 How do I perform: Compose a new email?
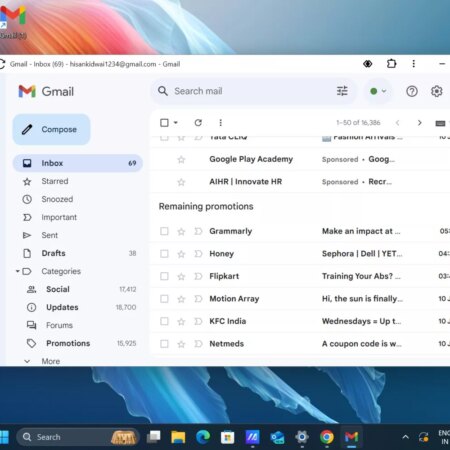tap(51, 129)
